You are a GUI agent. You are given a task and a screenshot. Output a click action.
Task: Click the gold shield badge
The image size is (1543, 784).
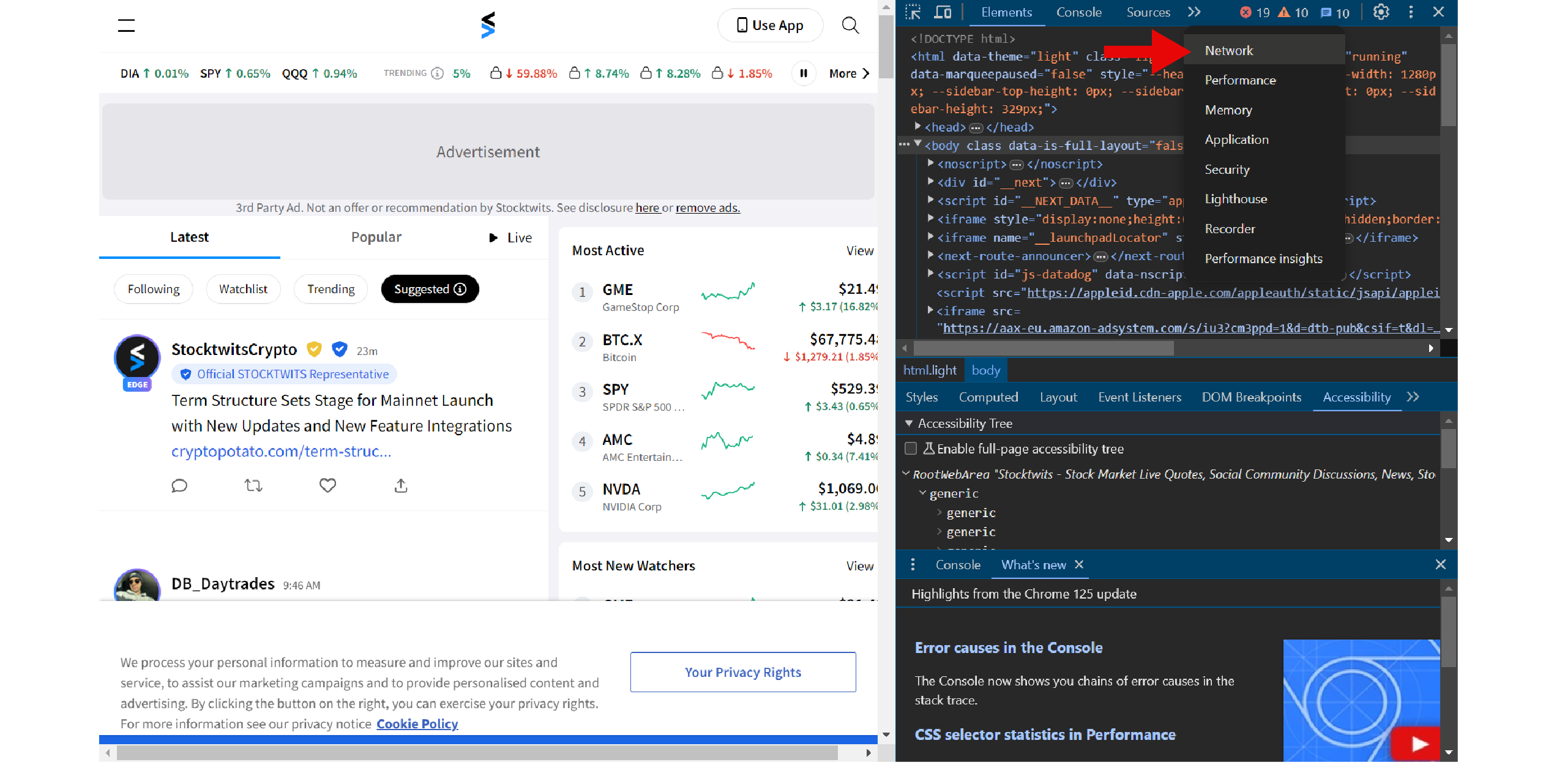[314, 349]
